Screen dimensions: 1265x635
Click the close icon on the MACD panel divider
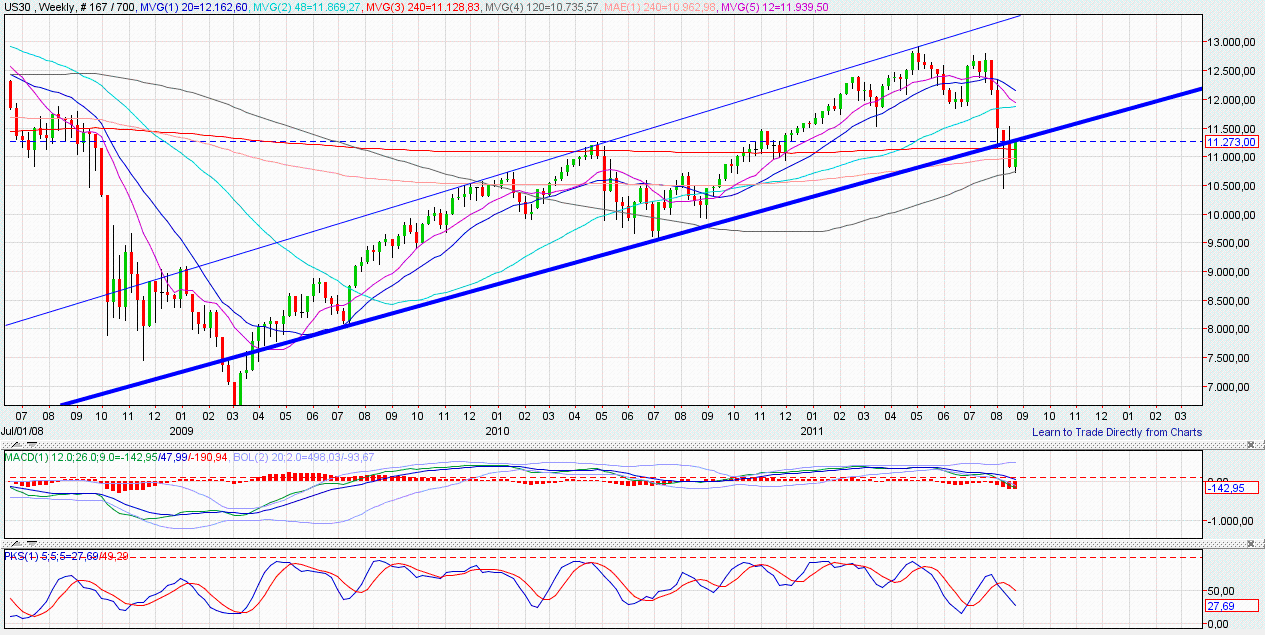coord(1250,446)
